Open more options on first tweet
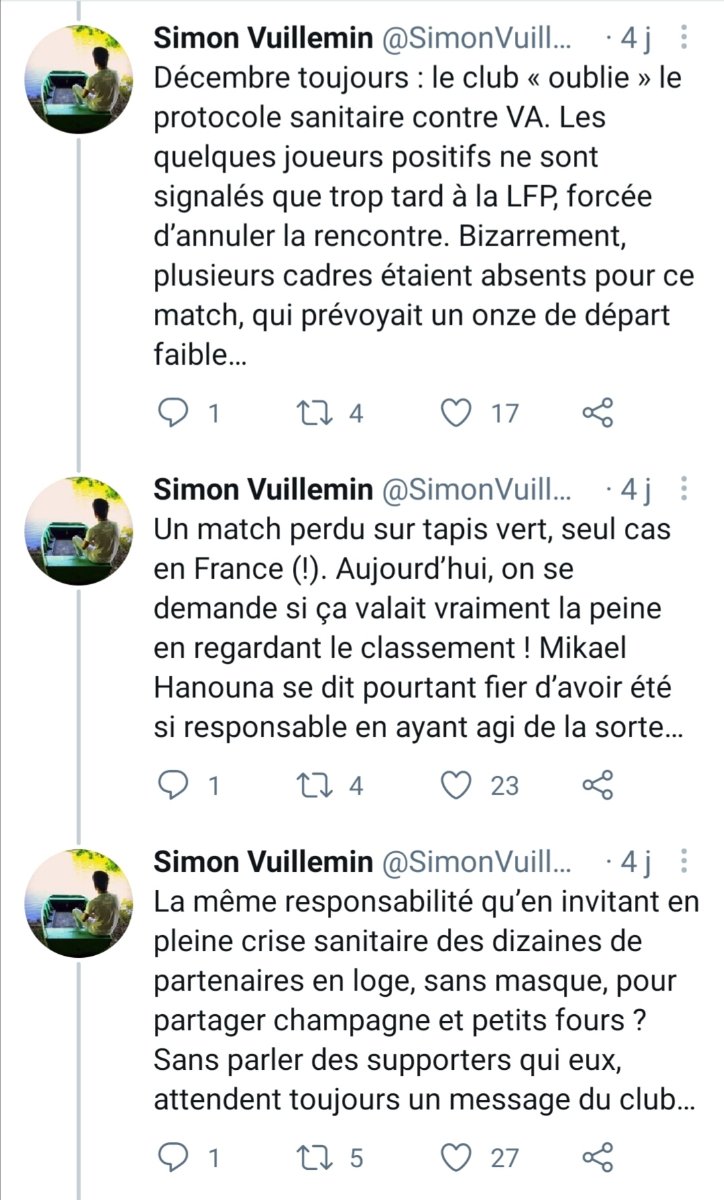 pyautogui.click(x=684, y=40)
